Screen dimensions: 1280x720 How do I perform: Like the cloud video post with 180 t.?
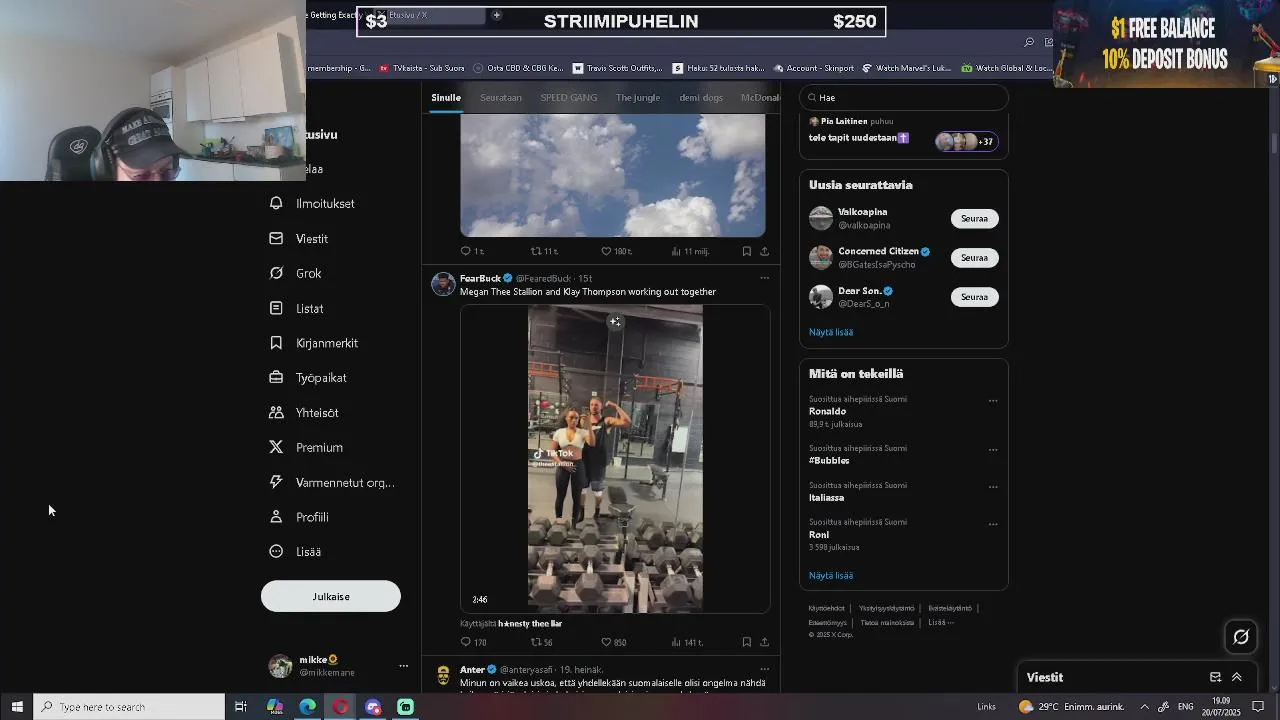[606, 251]
